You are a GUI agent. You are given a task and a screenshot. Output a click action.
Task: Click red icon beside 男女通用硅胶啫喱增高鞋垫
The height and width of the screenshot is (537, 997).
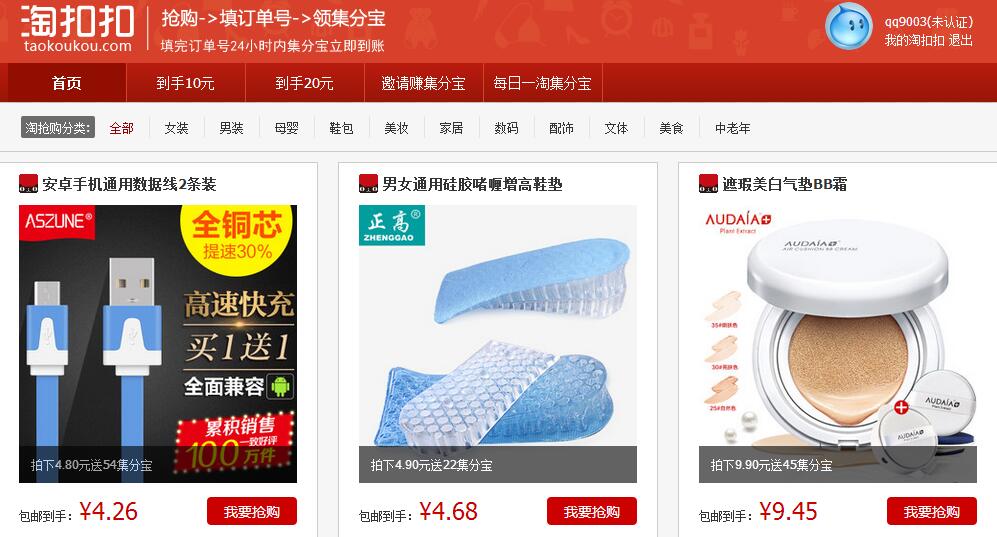(x=369, y=184)
